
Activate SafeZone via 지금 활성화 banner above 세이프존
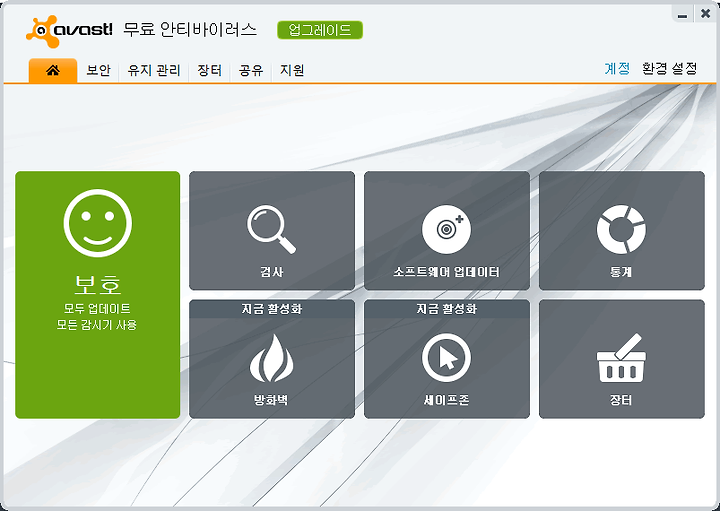(x=447, y=309)
